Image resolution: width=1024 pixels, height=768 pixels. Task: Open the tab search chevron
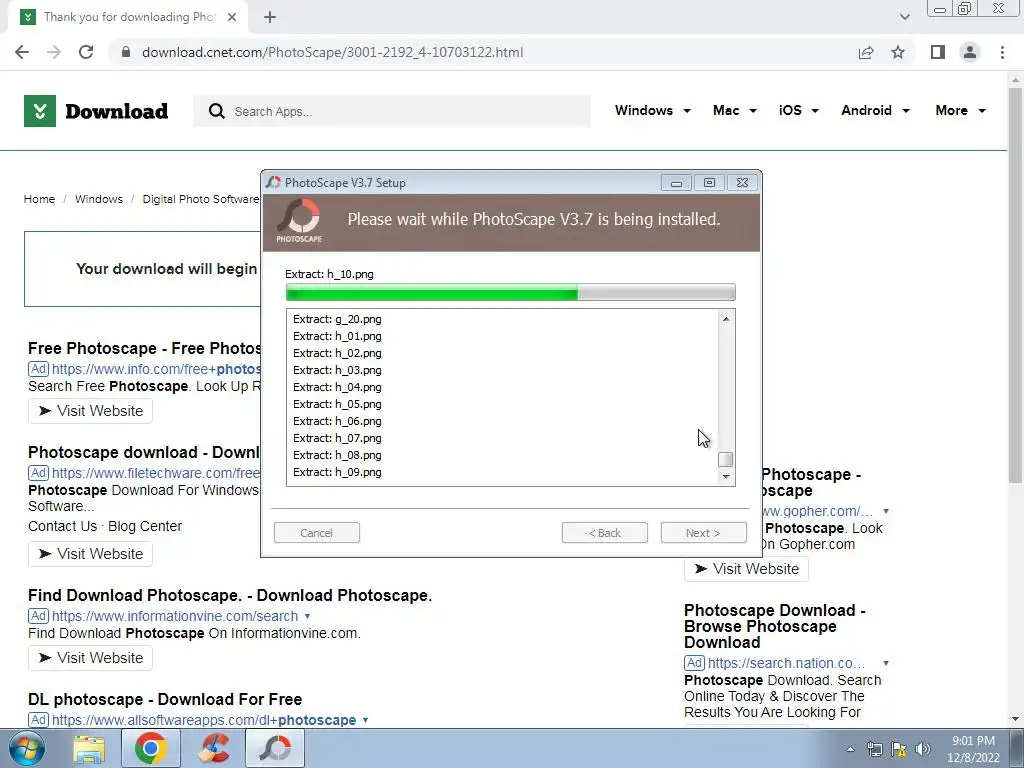coord(904,17)
